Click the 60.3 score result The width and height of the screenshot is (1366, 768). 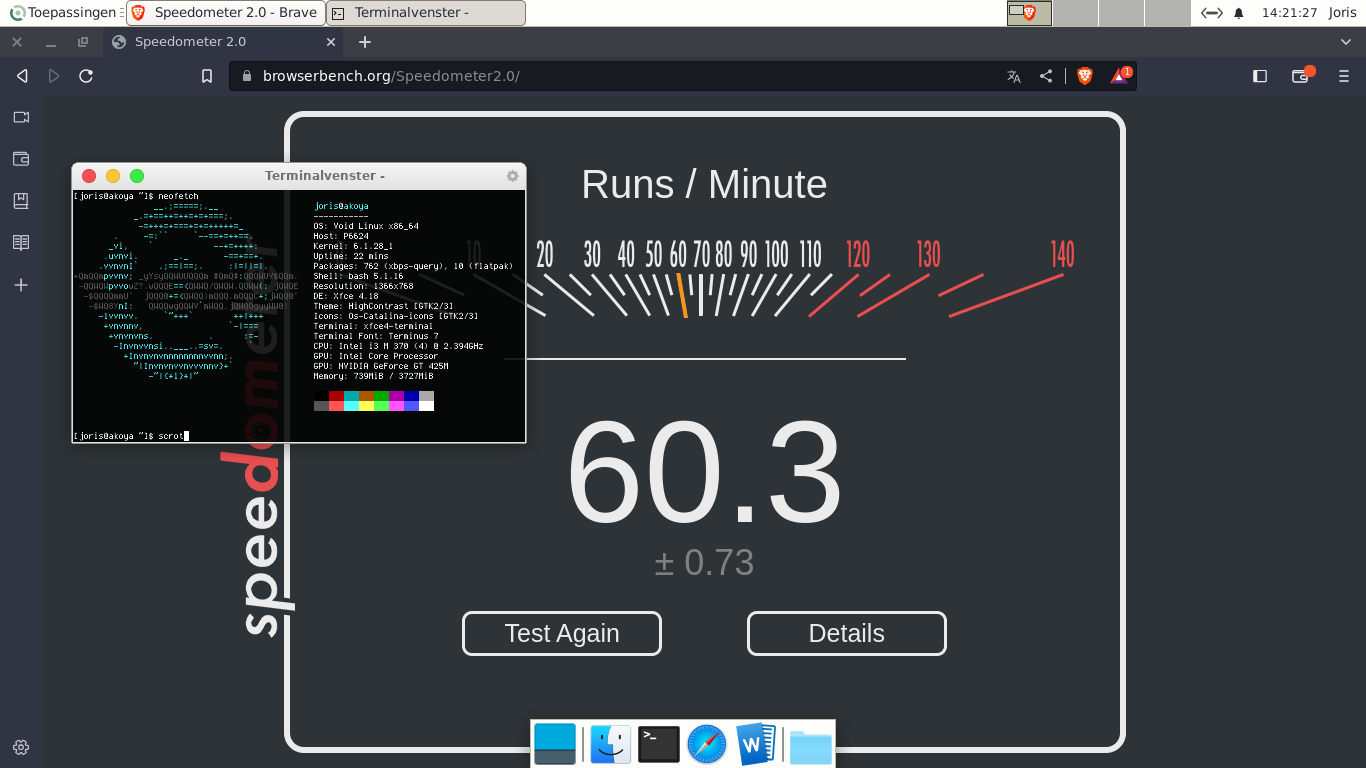(x=705, y=472)
